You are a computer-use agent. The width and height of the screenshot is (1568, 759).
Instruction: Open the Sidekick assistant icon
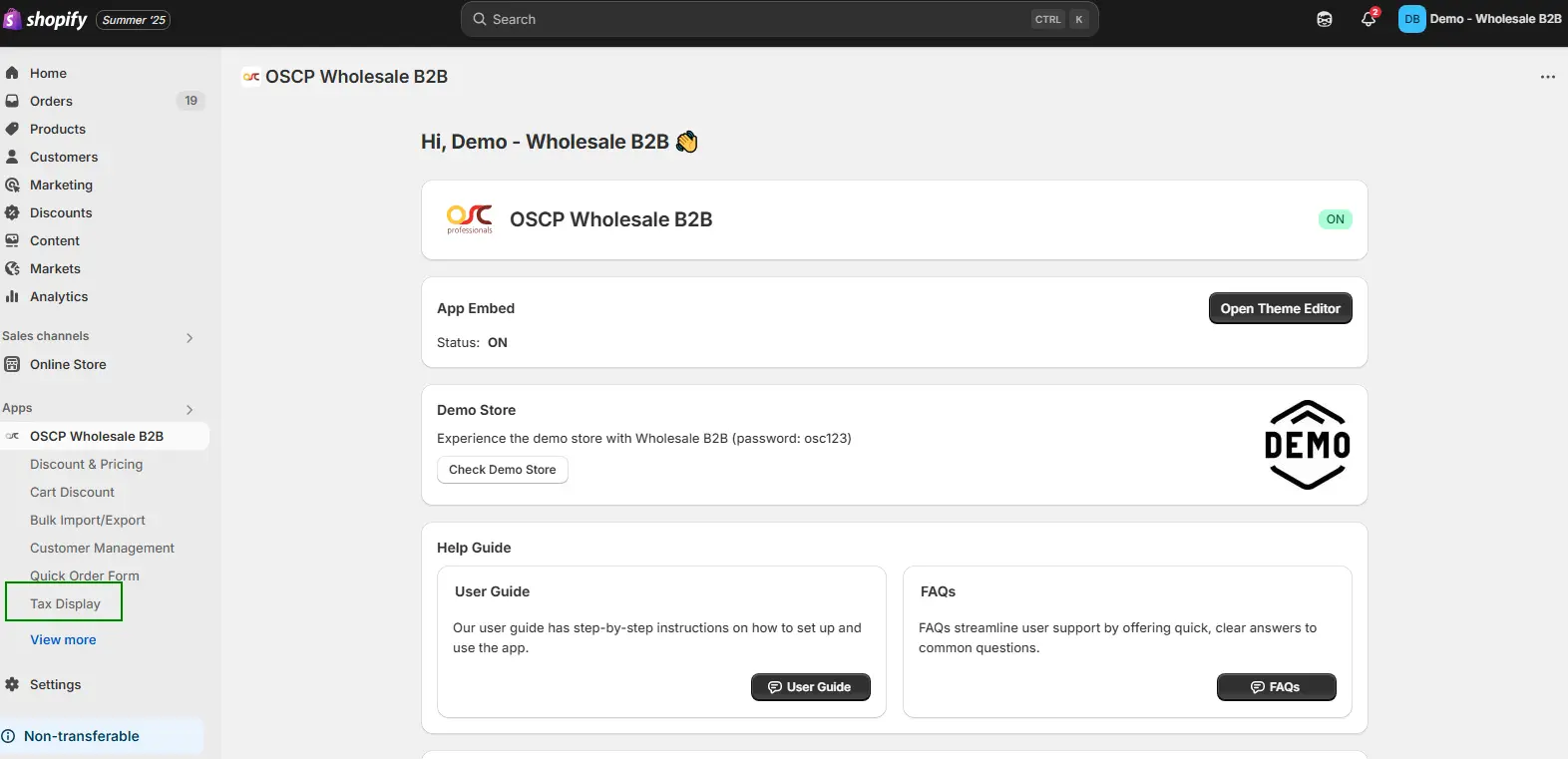click(1325, 19)
